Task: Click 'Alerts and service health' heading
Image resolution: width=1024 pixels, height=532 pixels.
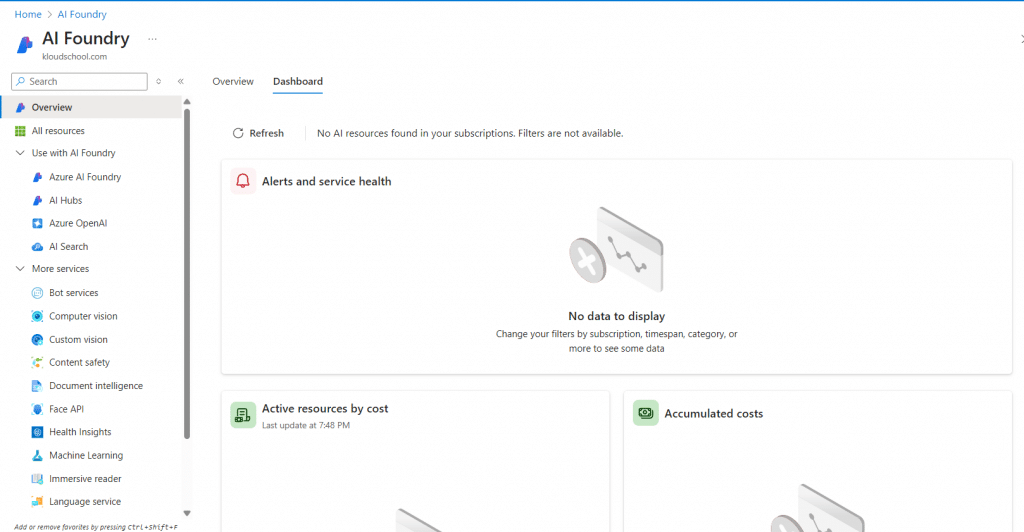Action: point(327,181)
